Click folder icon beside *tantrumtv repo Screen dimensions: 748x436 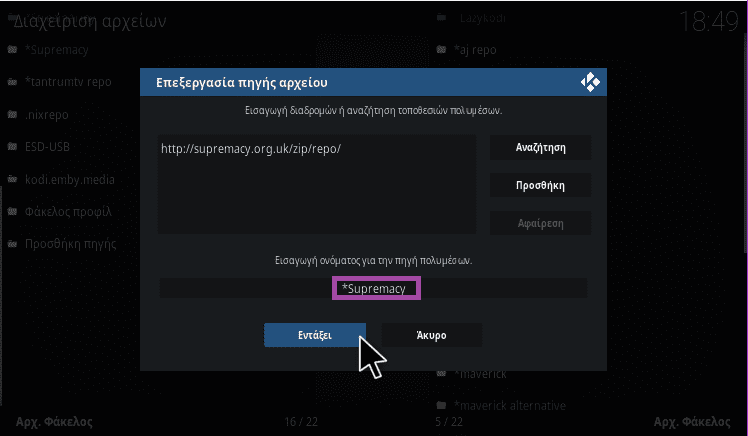(12, 82)
